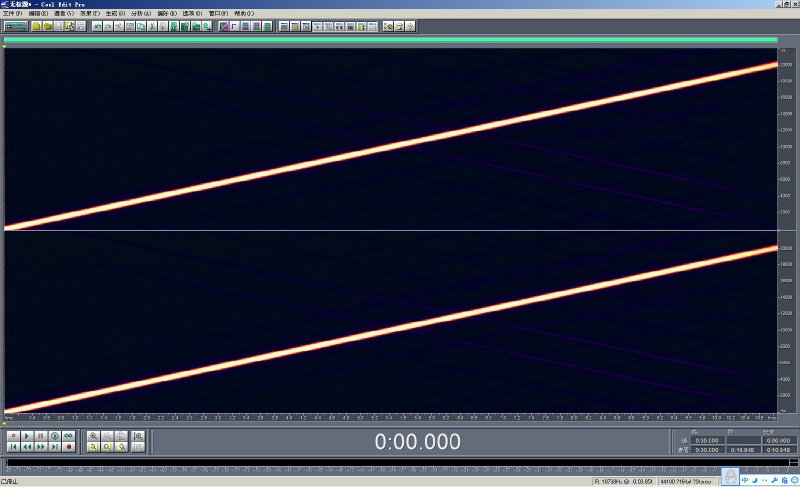Click yellow magnifier icon, bottom row second
Viewport: 800px width, 487px height.
tap(107, 447)
